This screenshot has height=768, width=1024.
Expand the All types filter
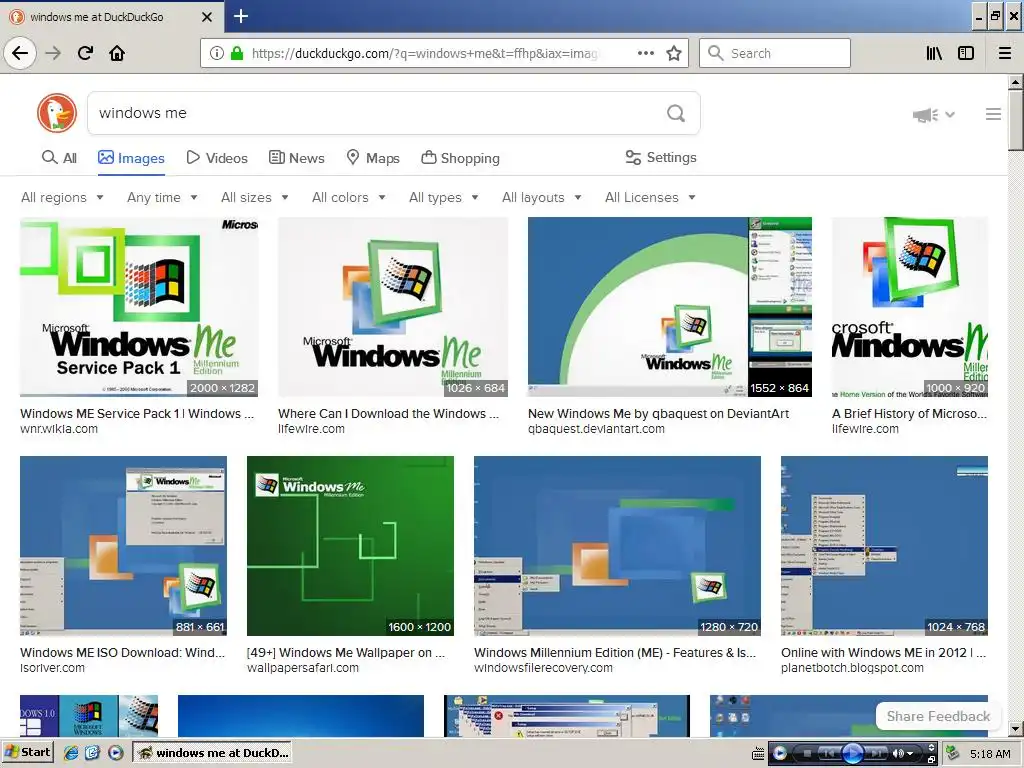click(443, 197)
